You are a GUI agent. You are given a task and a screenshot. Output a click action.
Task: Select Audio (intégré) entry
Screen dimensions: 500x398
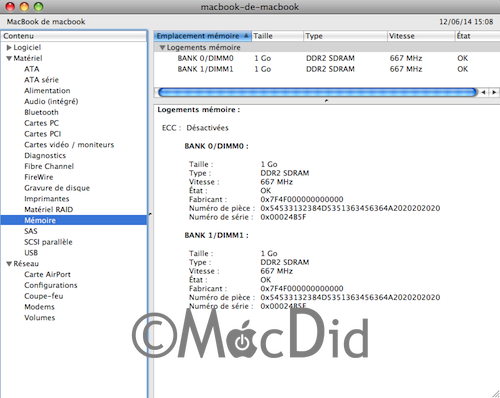(51, 101)
